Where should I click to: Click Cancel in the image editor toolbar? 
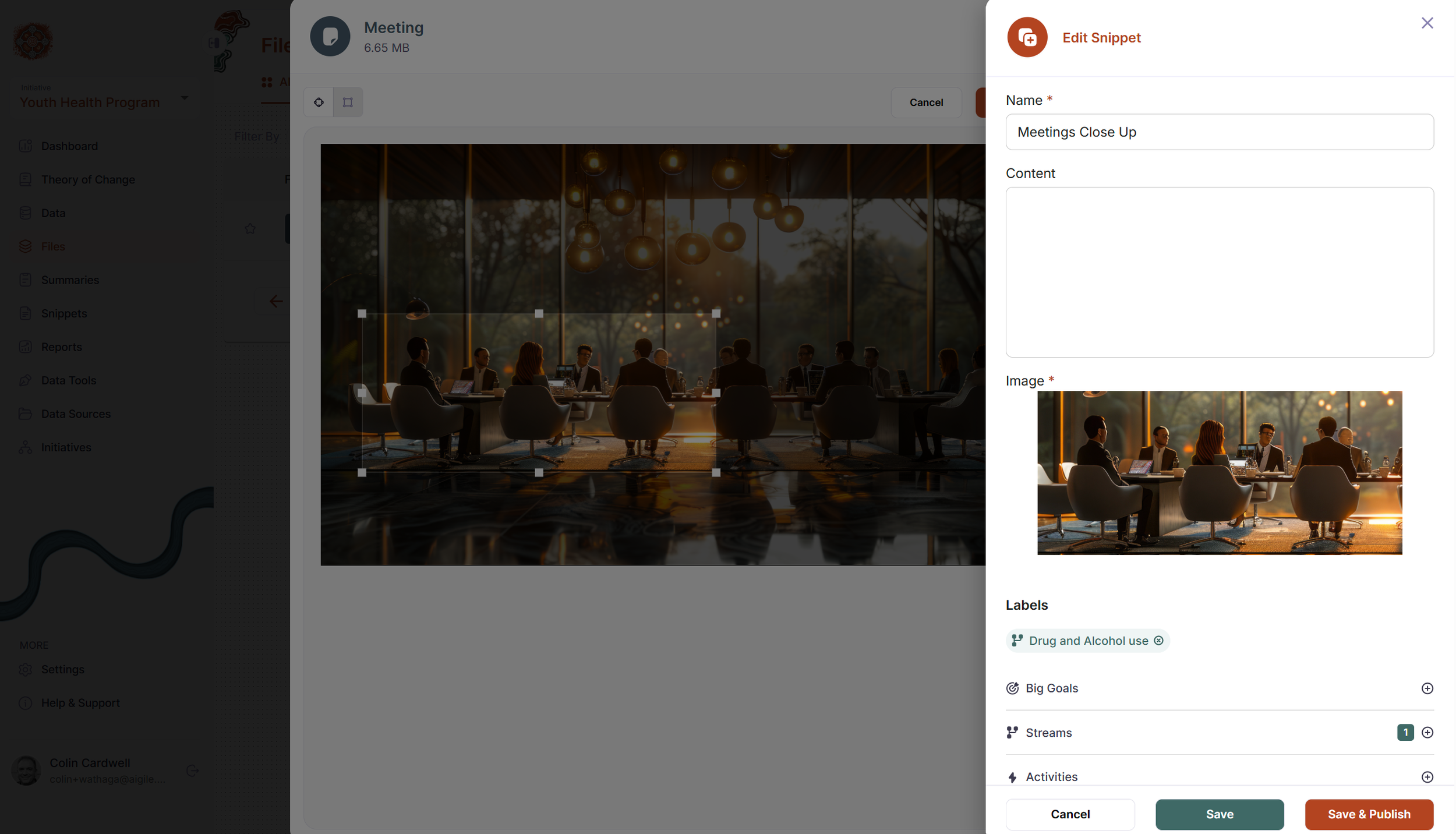click(925, 103)
